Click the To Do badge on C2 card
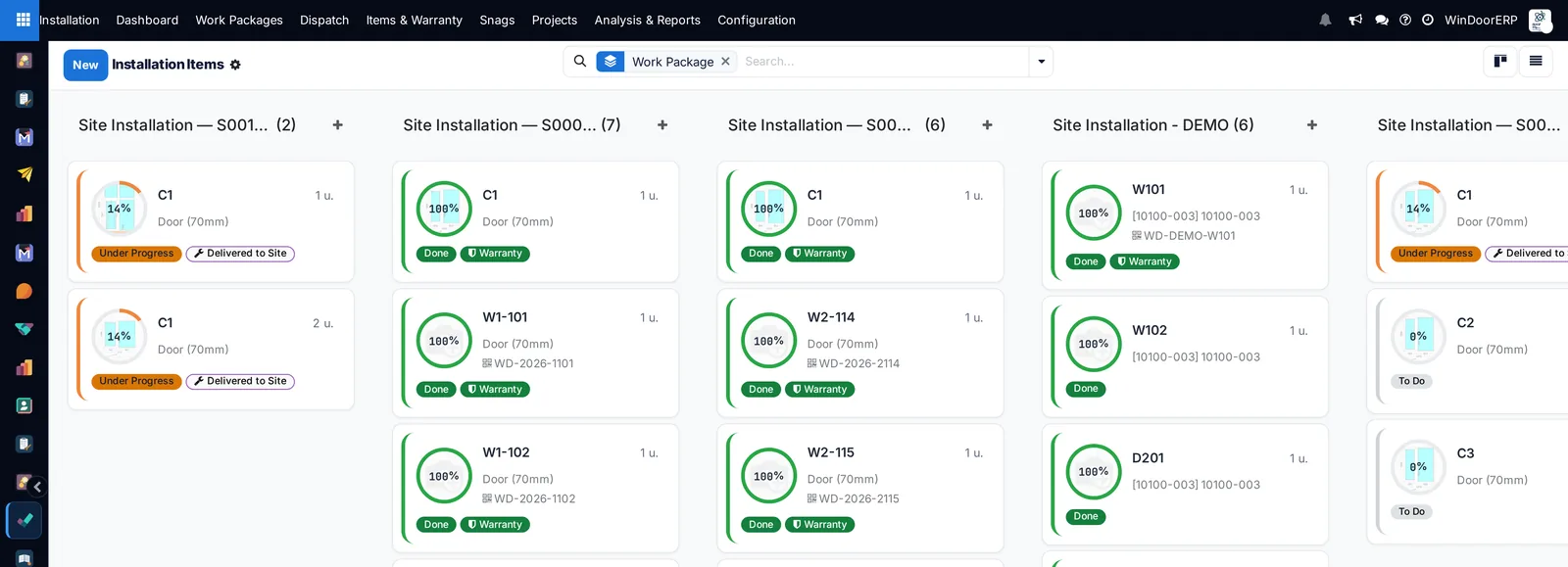The width and height of the screenshot is (1568, 567). click(1411, 381)
